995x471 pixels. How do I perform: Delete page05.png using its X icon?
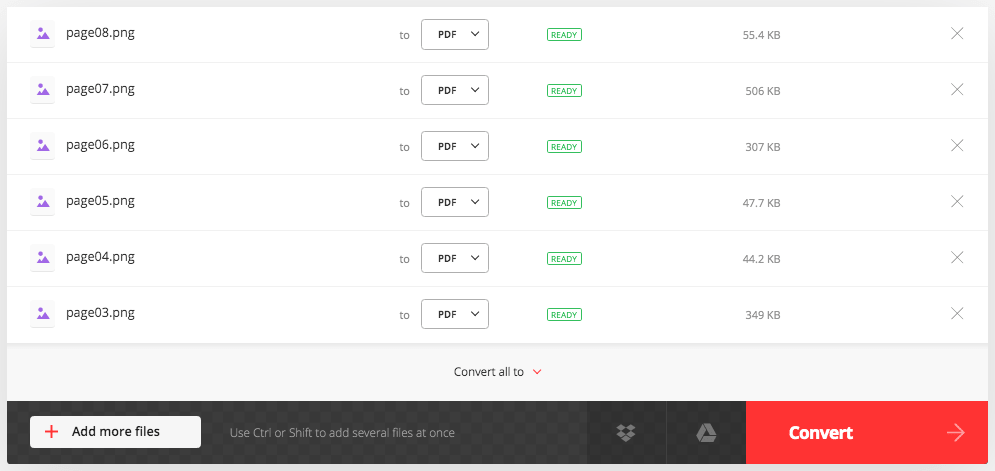click(957, 201)
